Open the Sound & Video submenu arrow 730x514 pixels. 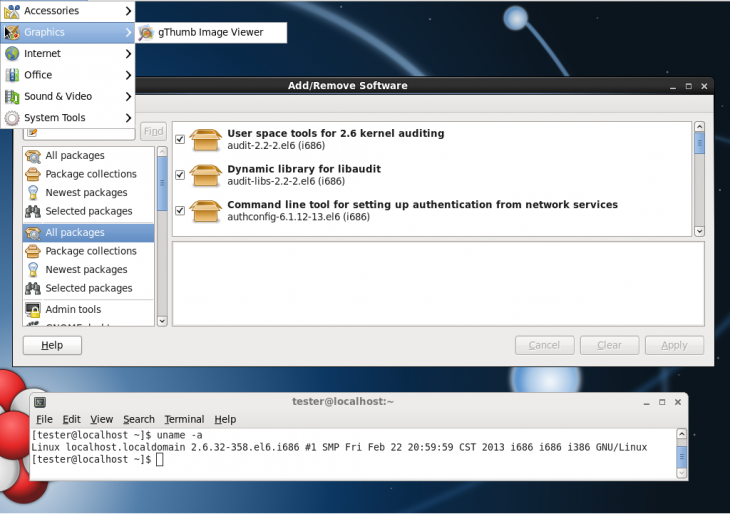coord(128,97)
